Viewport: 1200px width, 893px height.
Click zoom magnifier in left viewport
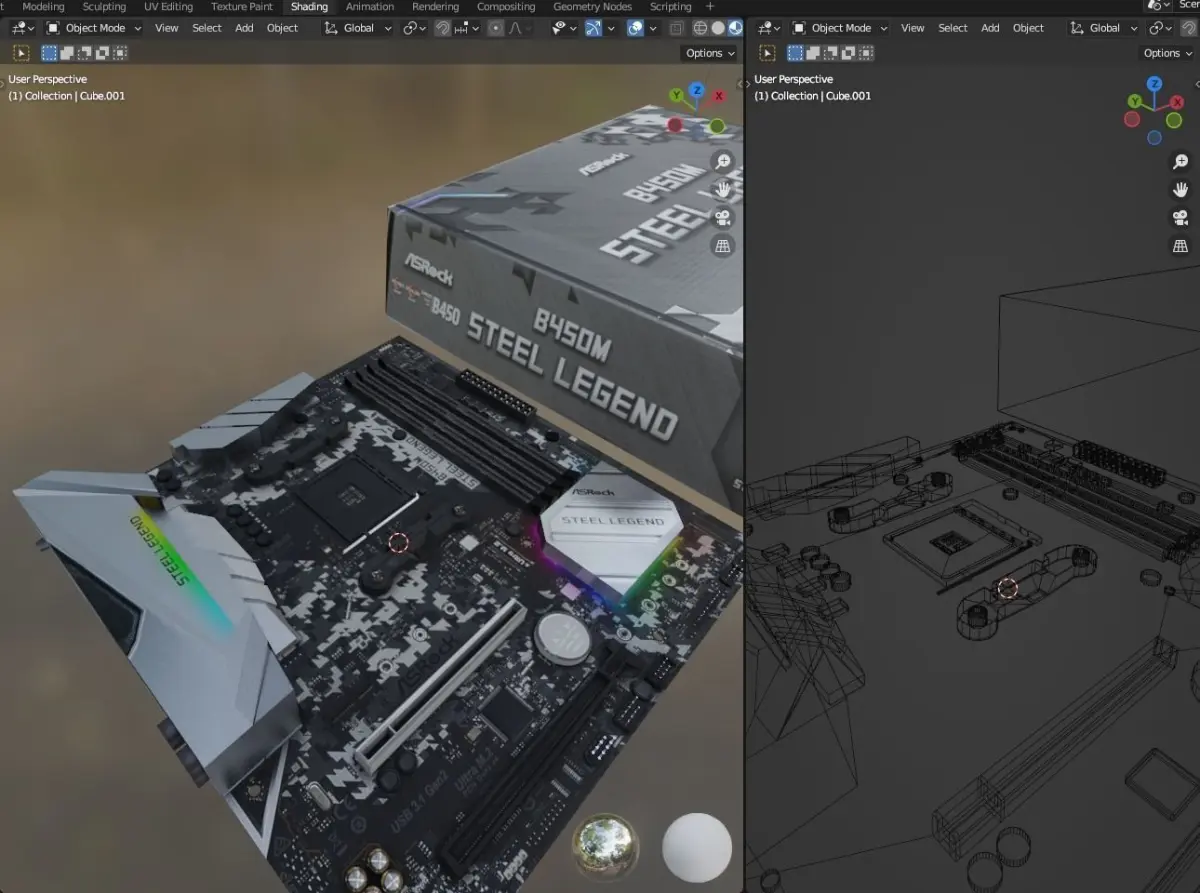click(x=723, y=161)
